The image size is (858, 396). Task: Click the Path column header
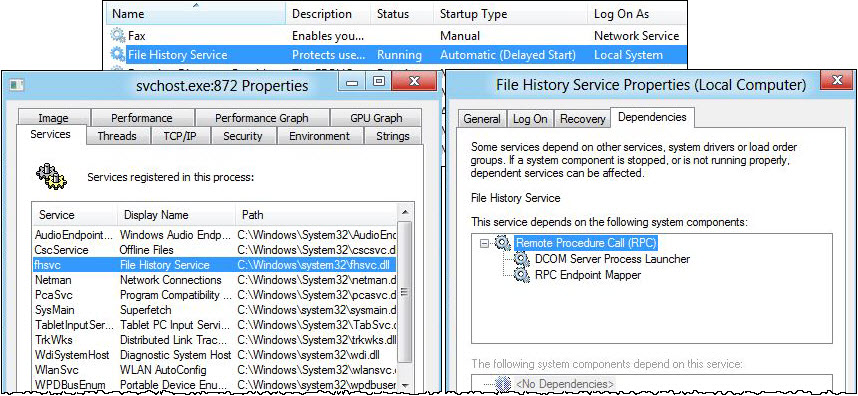(316, 215)
